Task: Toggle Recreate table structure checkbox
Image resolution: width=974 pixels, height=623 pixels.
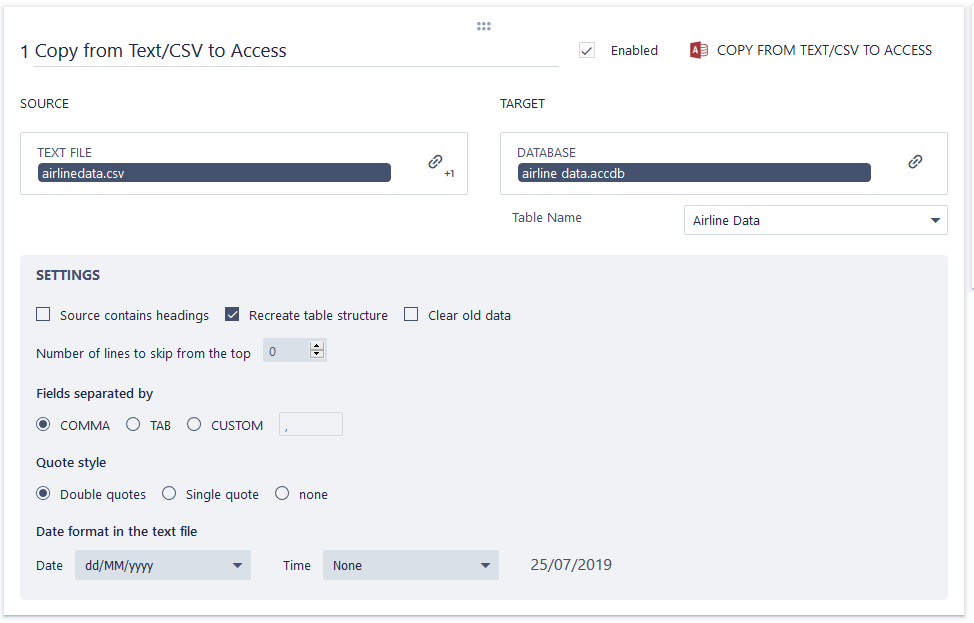Action: 232,315
